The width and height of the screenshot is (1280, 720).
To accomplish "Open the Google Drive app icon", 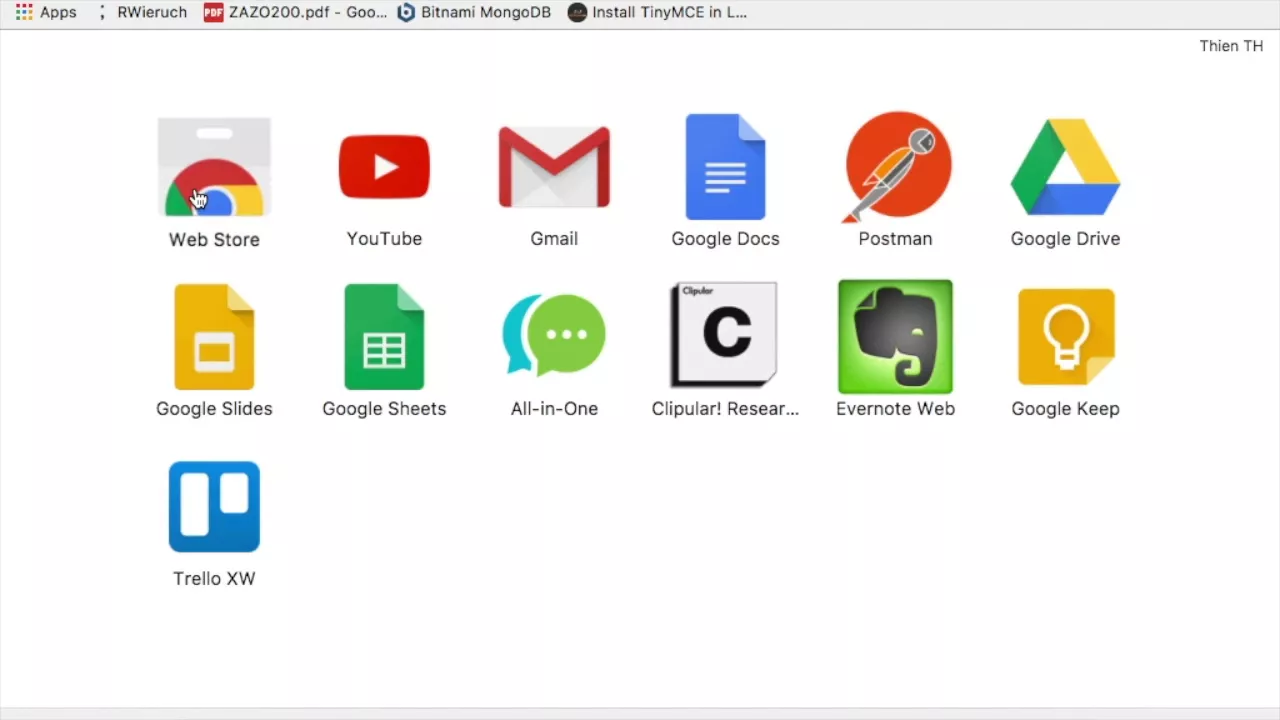I will (1065, 167).
